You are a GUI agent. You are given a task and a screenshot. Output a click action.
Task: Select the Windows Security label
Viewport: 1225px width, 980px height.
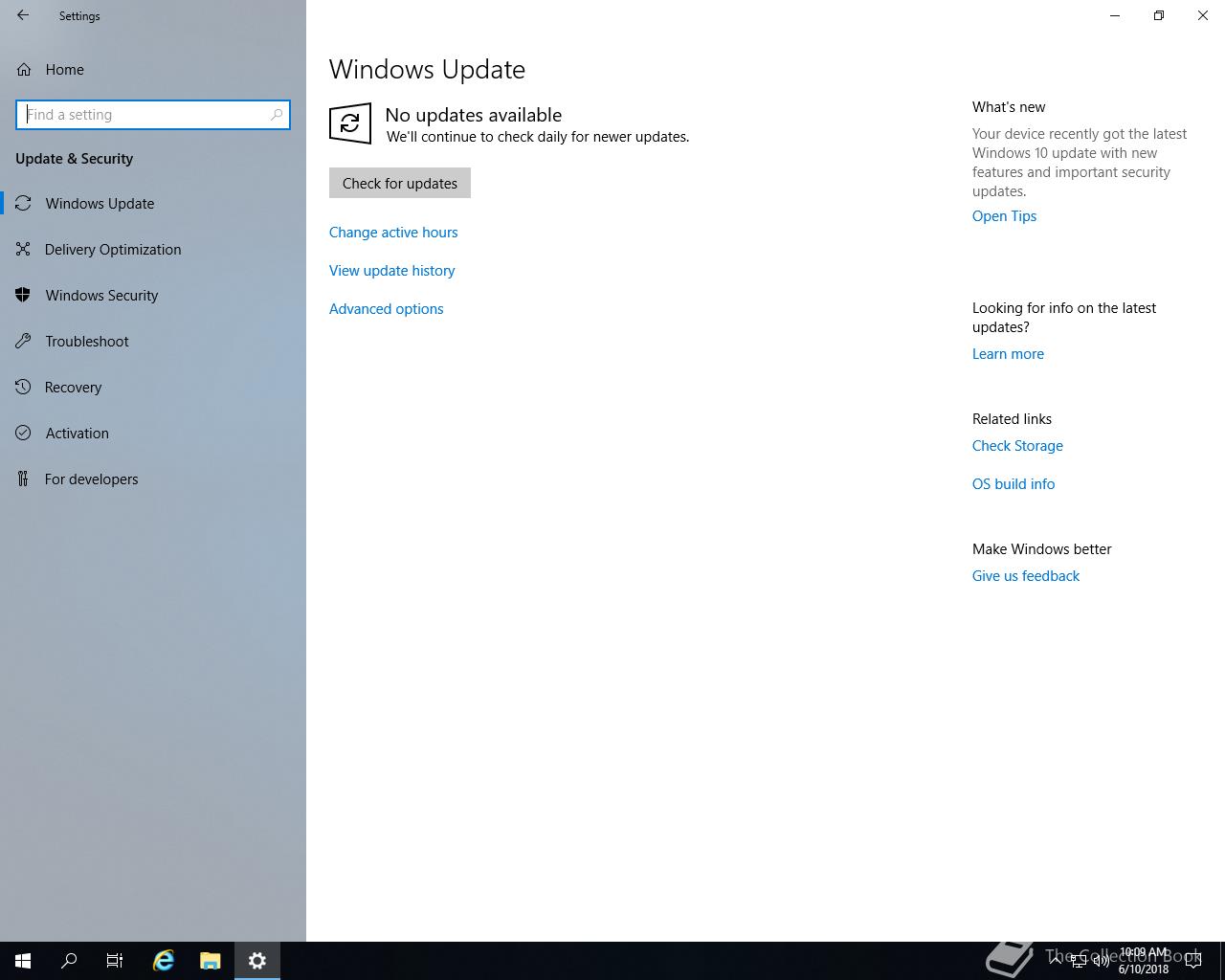[101, 295]
